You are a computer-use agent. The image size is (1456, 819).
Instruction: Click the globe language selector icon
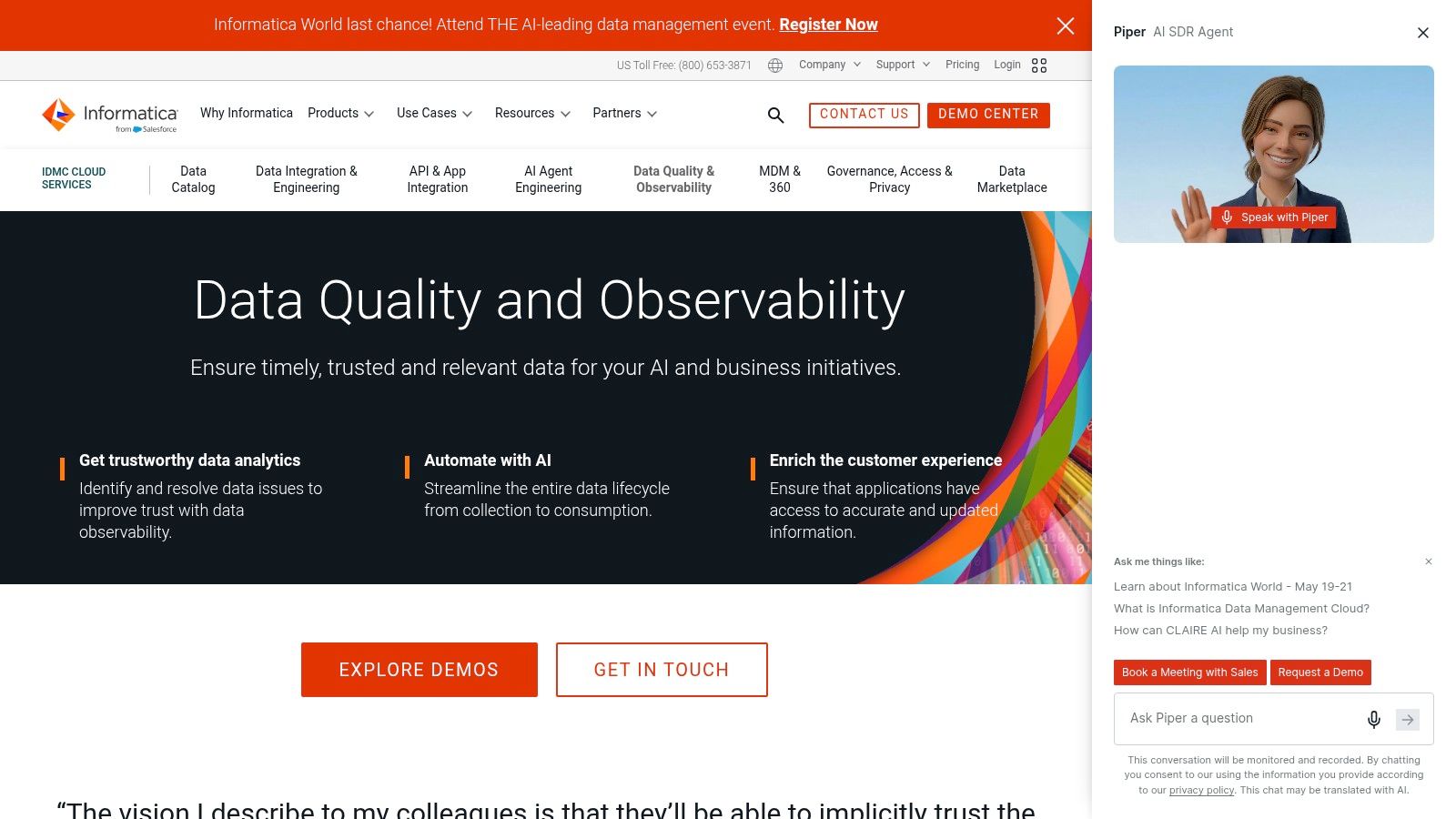click(x=775, y=66)
